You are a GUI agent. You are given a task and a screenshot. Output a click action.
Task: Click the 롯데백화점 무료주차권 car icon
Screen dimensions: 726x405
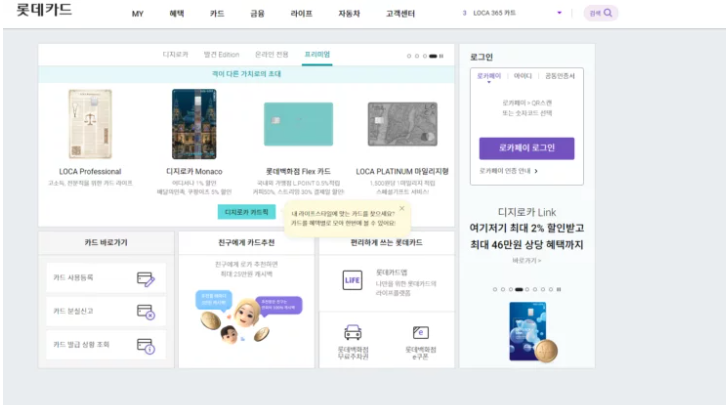pyautogui.click(x=353, y=332)
